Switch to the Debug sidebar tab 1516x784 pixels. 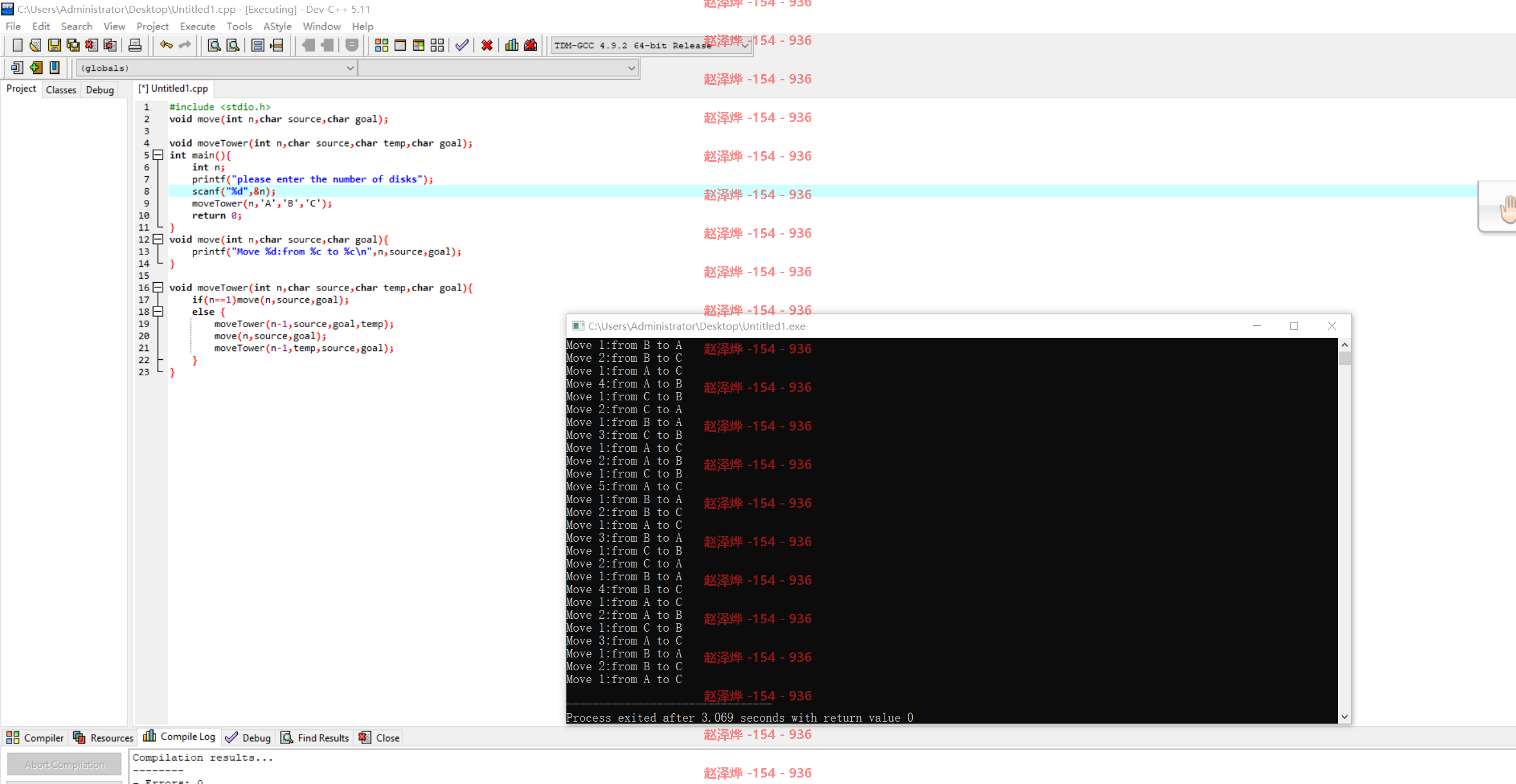(x=100, y=90)
